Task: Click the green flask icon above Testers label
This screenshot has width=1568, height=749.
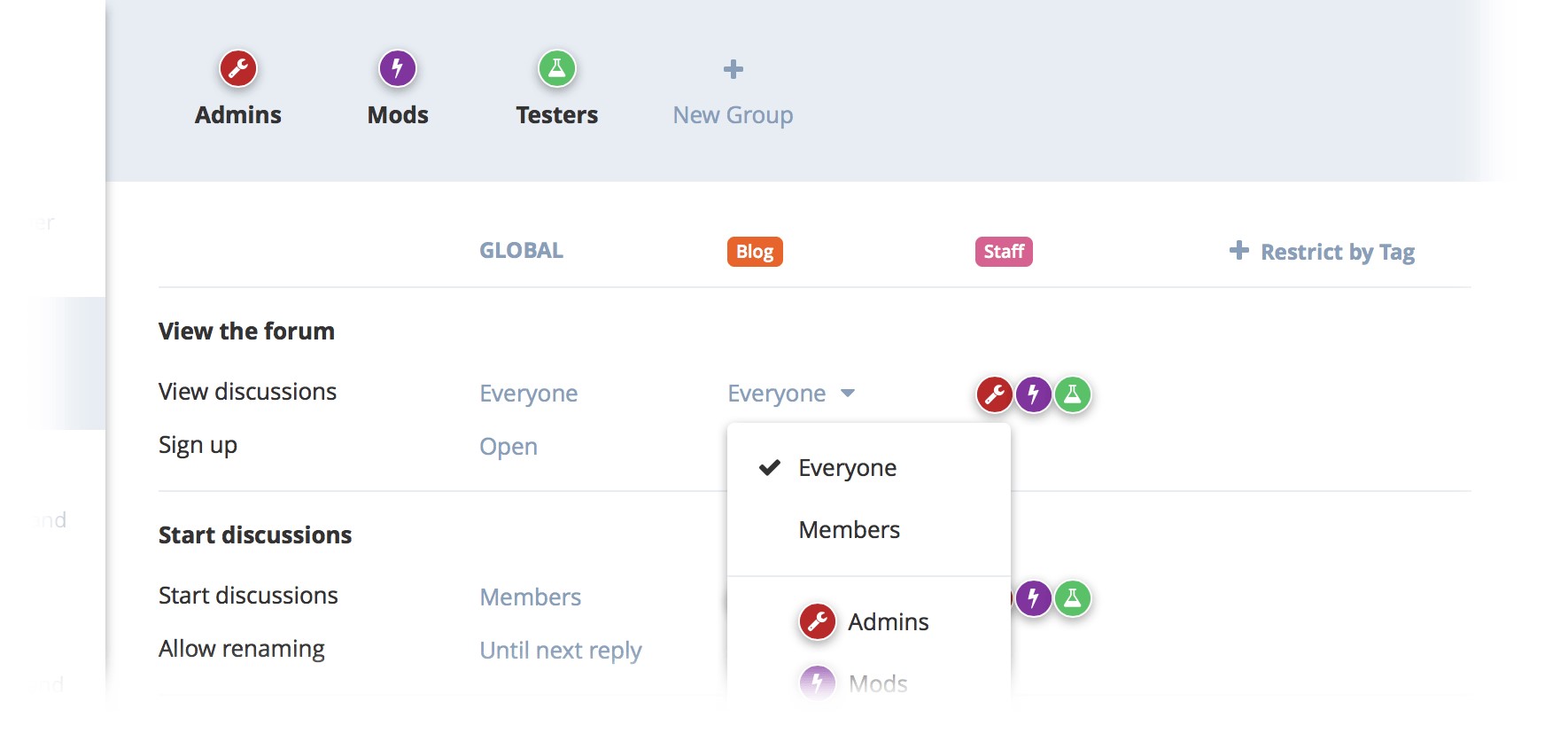Action: coord(557,68)
